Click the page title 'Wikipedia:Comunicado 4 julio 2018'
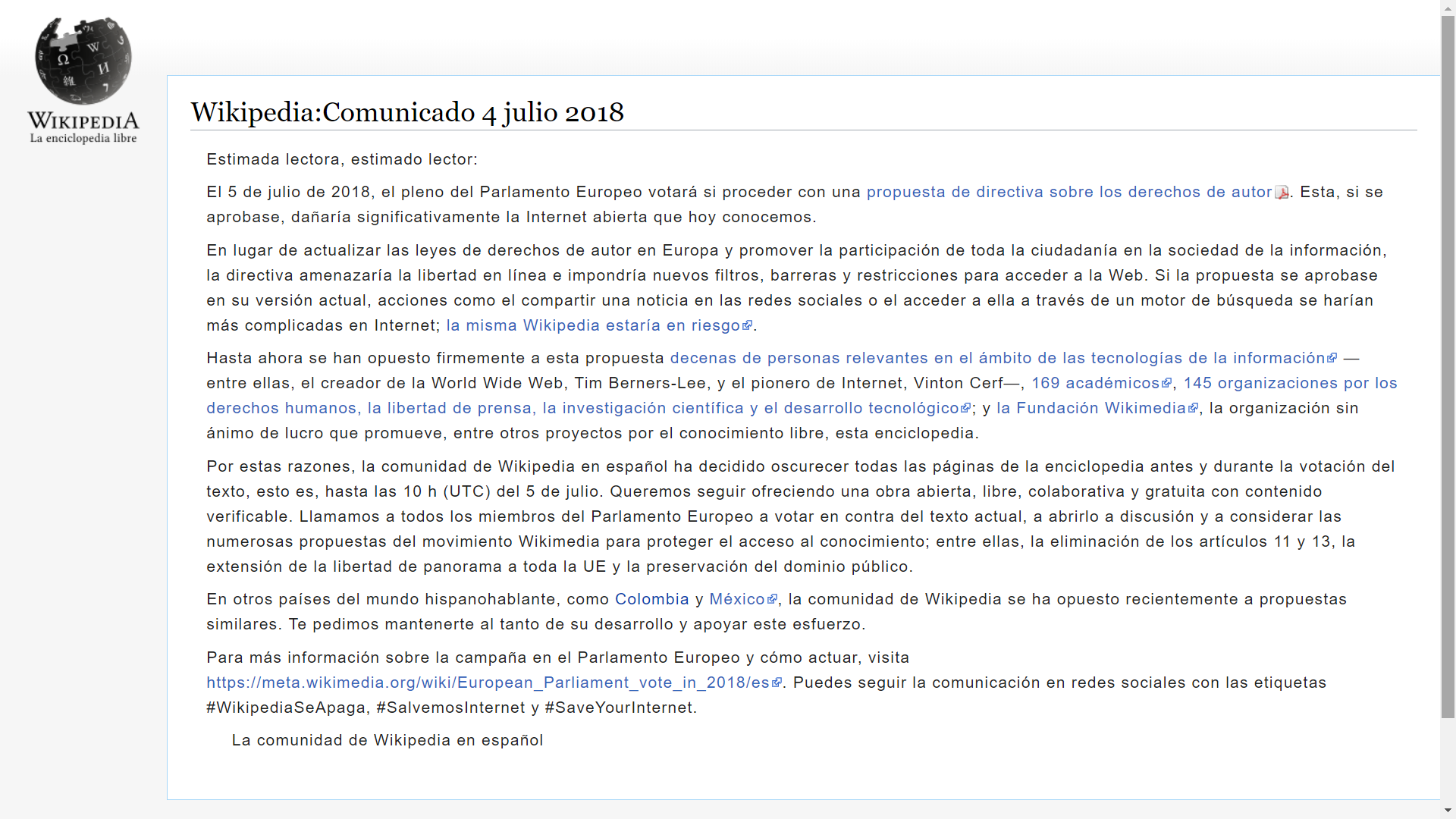 click(407, 112)
